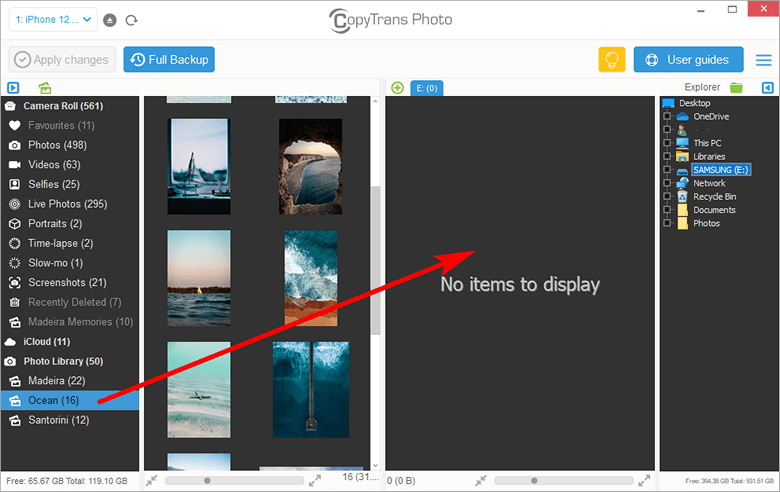
Task: Click the shrink thumbnails icon under PC pane
Action: pyautogui.click(x=481, y=481)
